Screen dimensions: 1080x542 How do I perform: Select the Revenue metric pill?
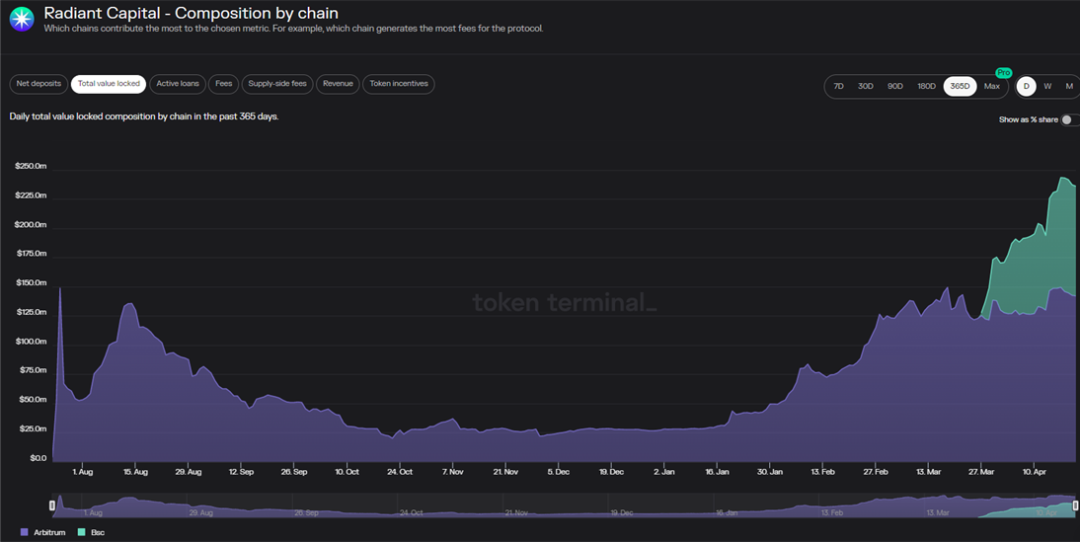point(338,84)
